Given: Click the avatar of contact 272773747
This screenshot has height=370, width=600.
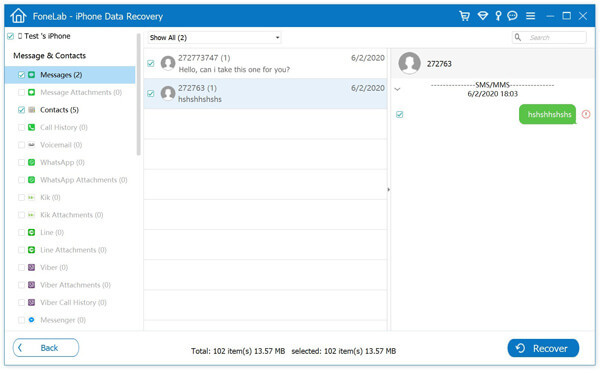Looking at the screenshot, I should click(x=168, y=63).
